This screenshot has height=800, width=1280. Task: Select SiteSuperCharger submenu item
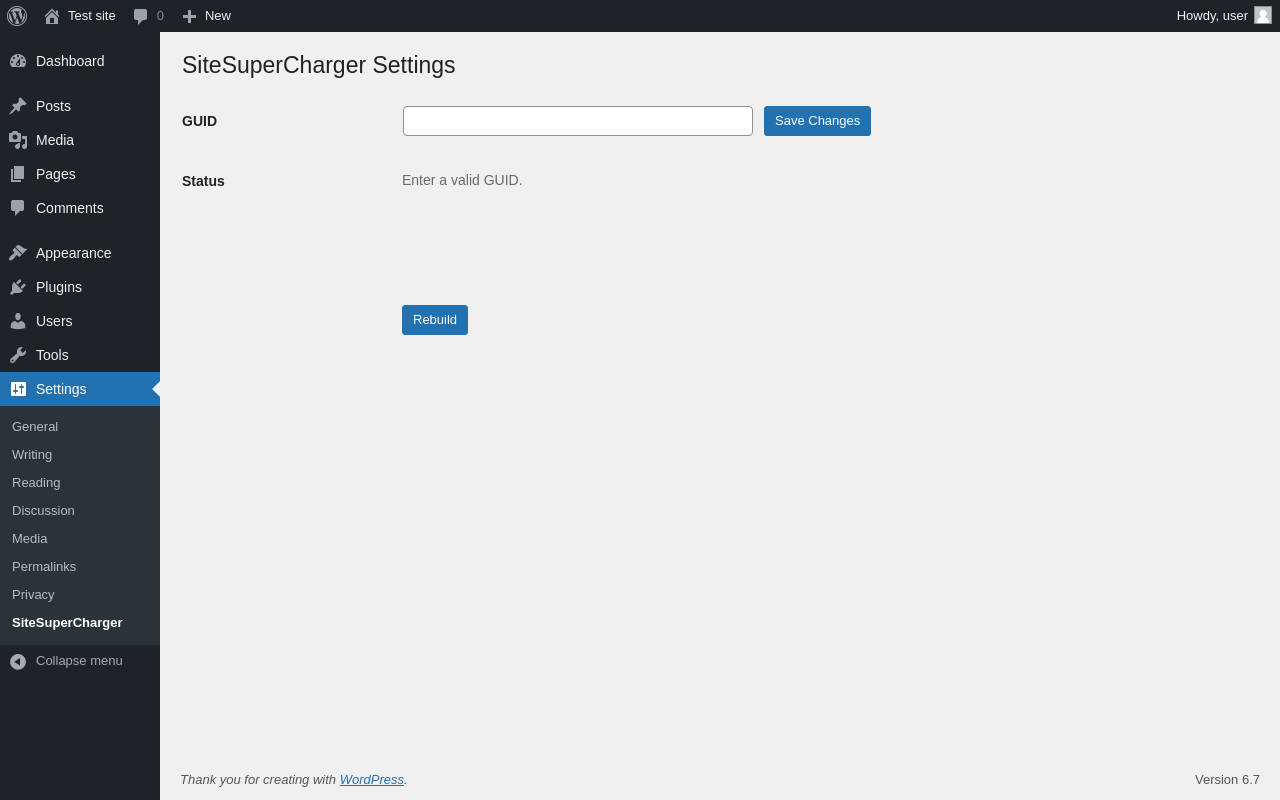click(80, 623)
